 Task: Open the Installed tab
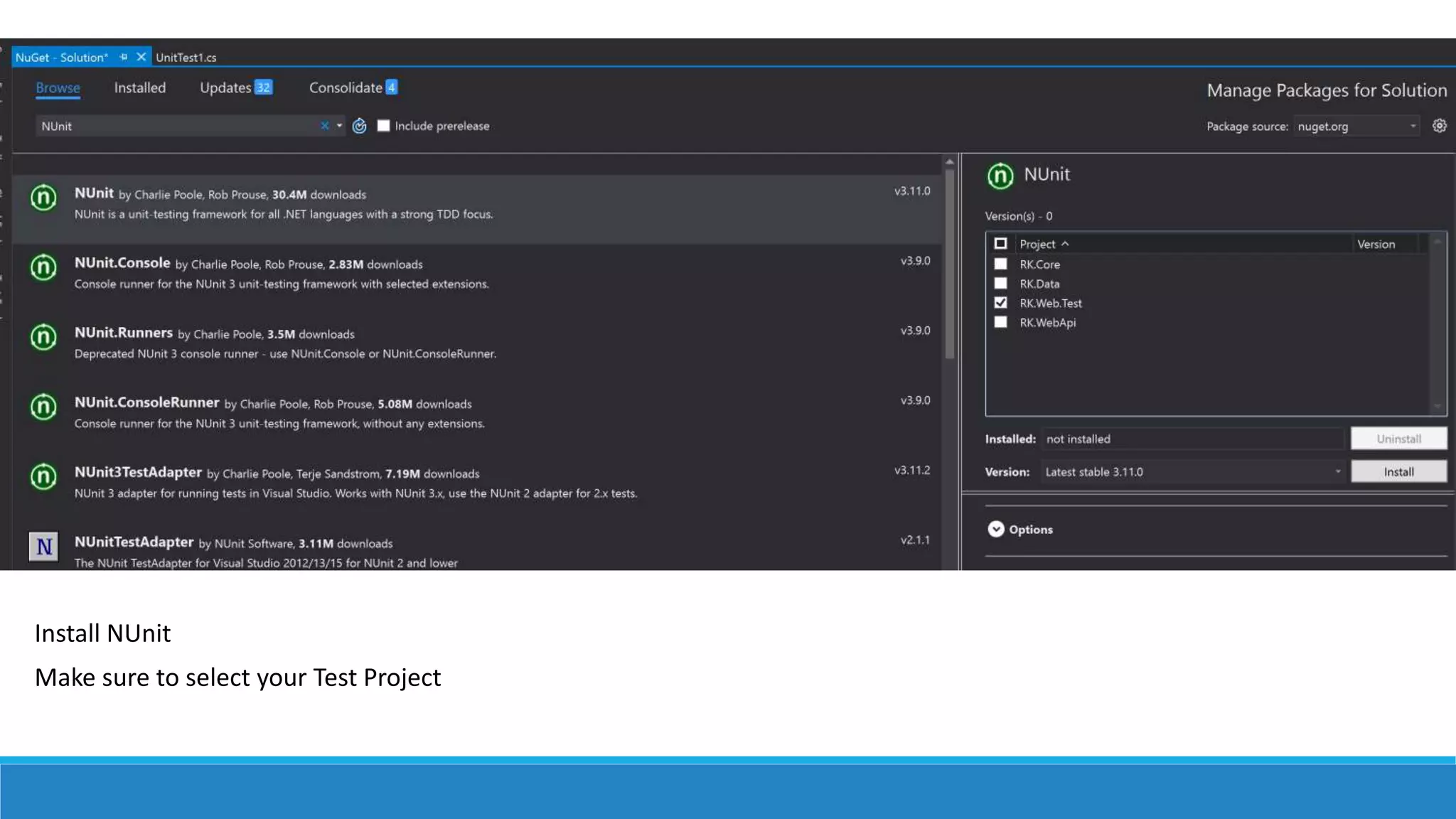(140, 87)
